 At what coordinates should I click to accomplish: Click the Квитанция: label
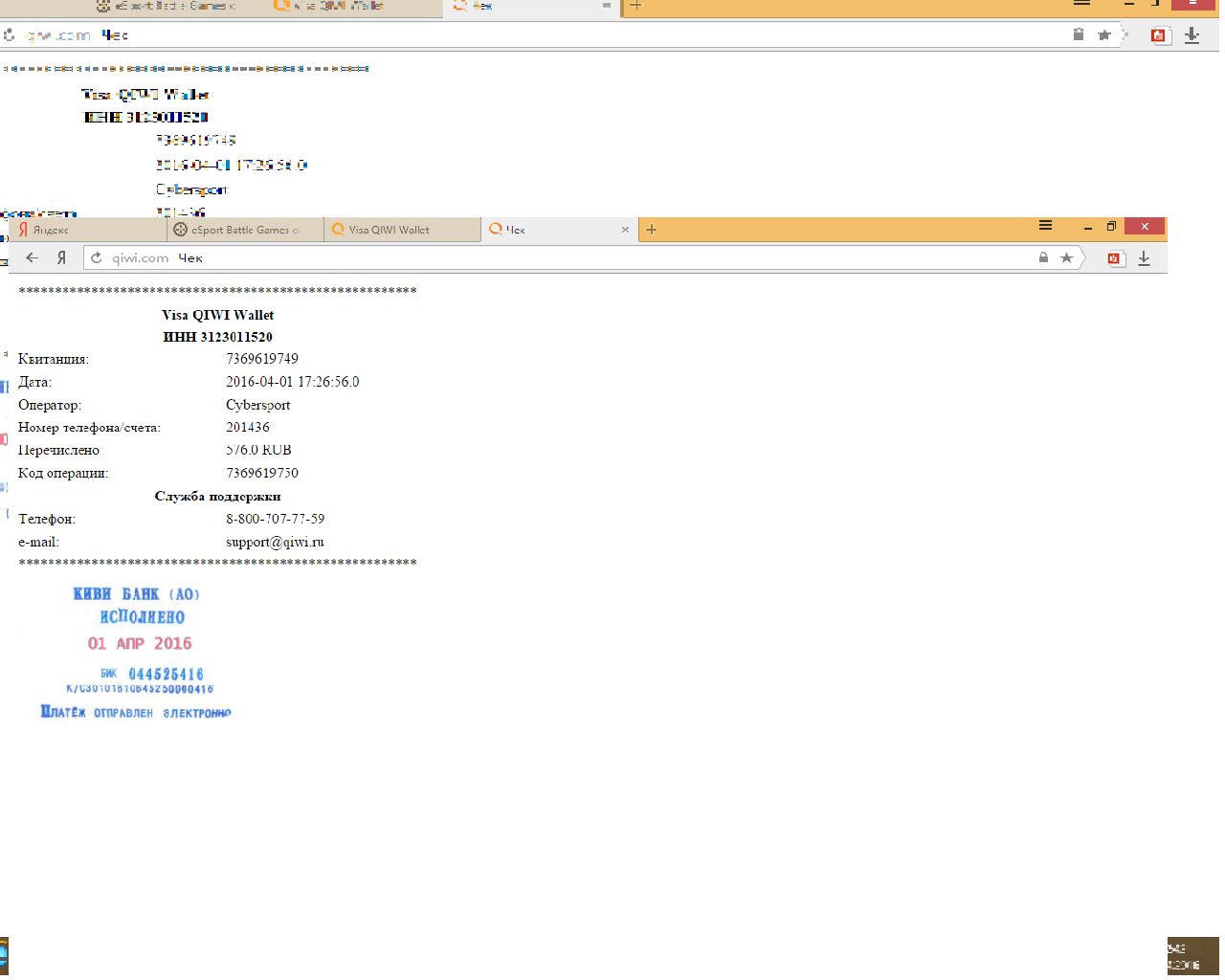click(54, 359)
